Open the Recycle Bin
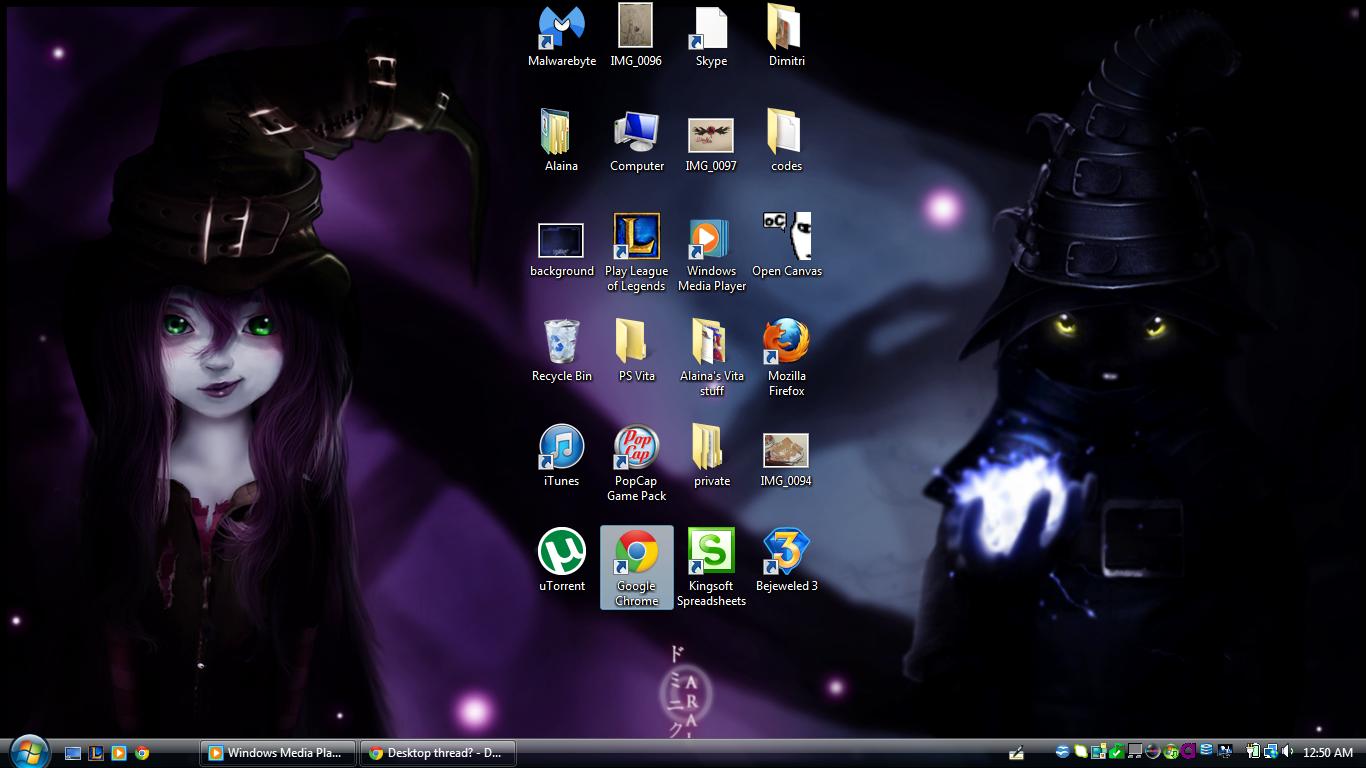This screenshot has width=1366, height=768. tap(561, 351)
